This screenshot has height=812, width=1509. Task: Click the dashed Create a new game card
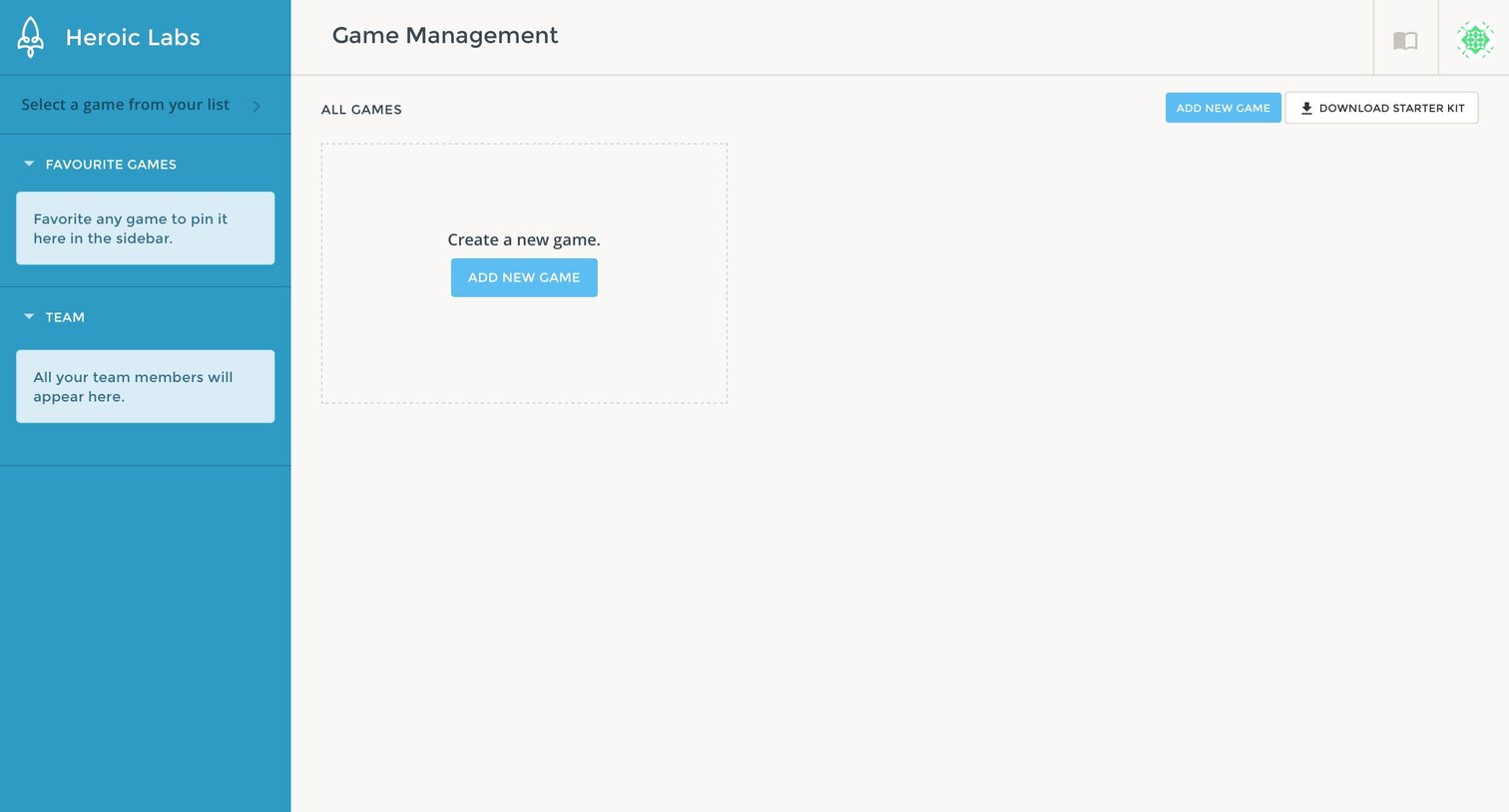click(x=524, y=273)
